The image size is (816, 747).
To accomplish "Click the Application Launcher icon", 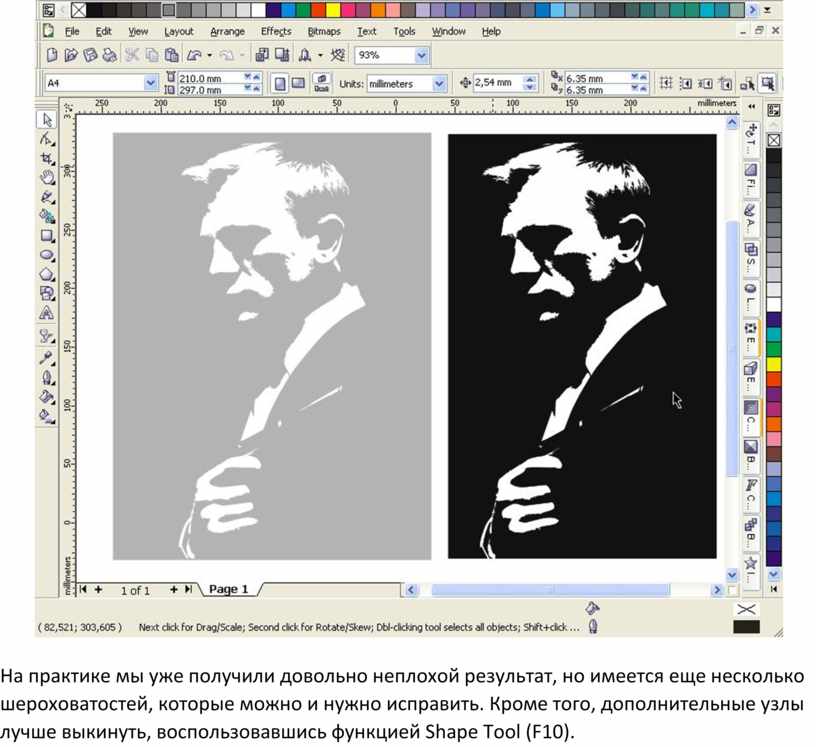I will click(304, 55).
